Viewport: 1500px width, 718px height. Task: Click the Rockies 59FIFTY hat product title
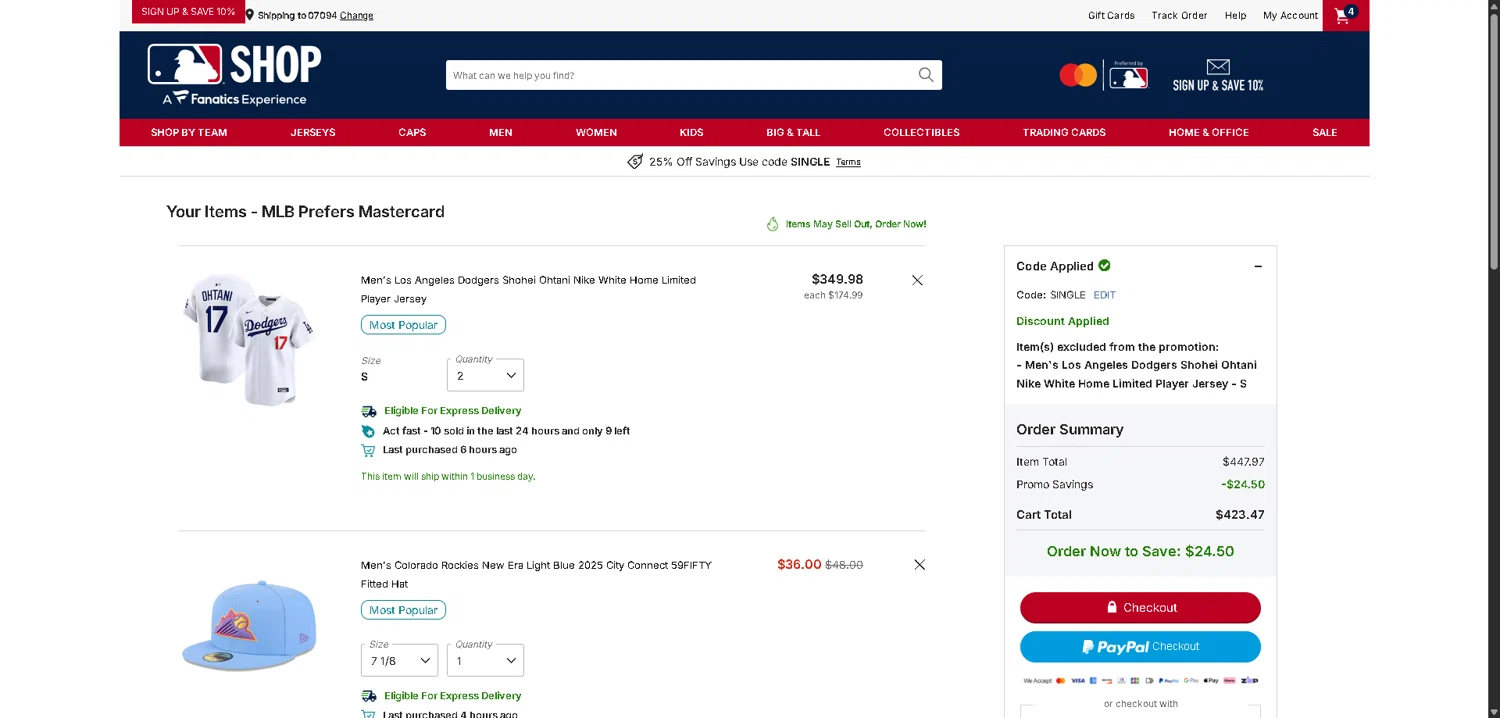(x=536, y=574)
